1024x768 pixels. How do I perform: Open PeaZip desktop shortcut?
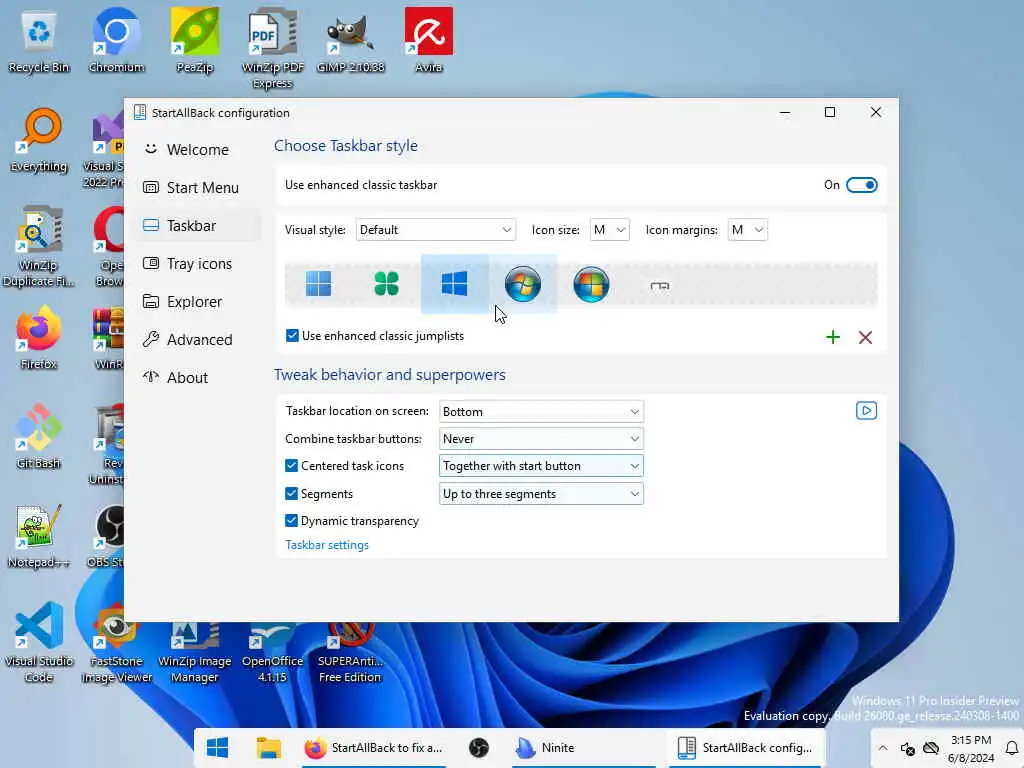[x=195, y=40]
